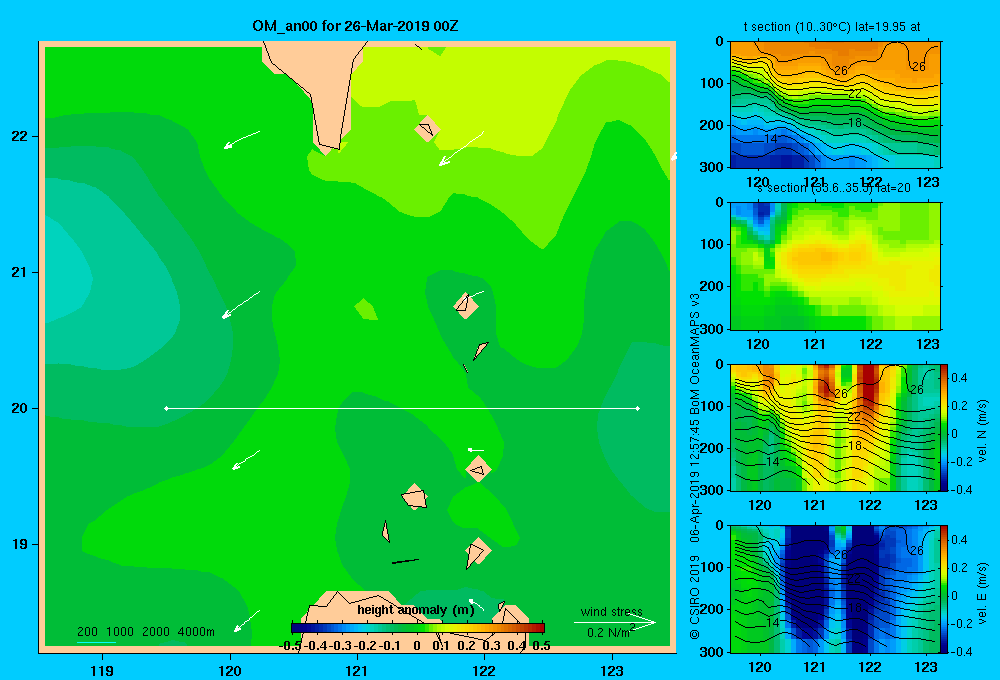The image size is (1000, 680).
Task: Click the "0.2 N/m" wind stress scale value
Action: pyautogui.click(x=608, y=632)
